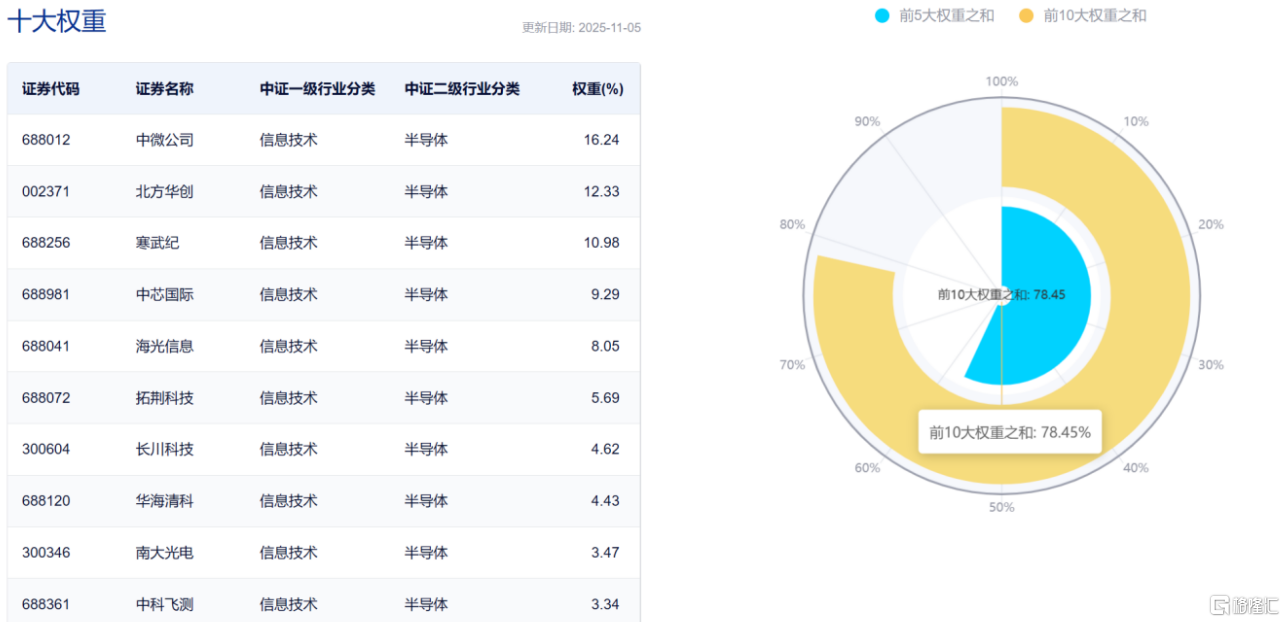Click the 中证一级行业分类 column header

[x=317, y=89]
